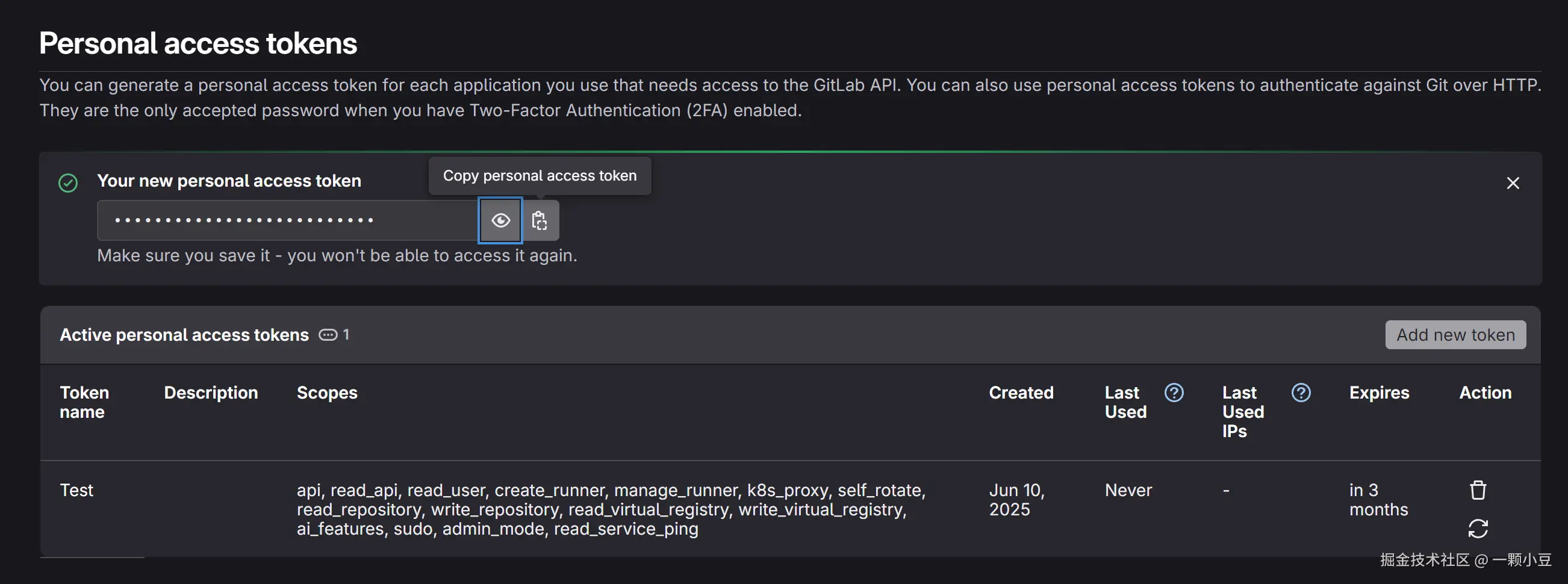Open help icon next to Last Used IPs
1568x584 pixels.
(x=1301, y=393)
